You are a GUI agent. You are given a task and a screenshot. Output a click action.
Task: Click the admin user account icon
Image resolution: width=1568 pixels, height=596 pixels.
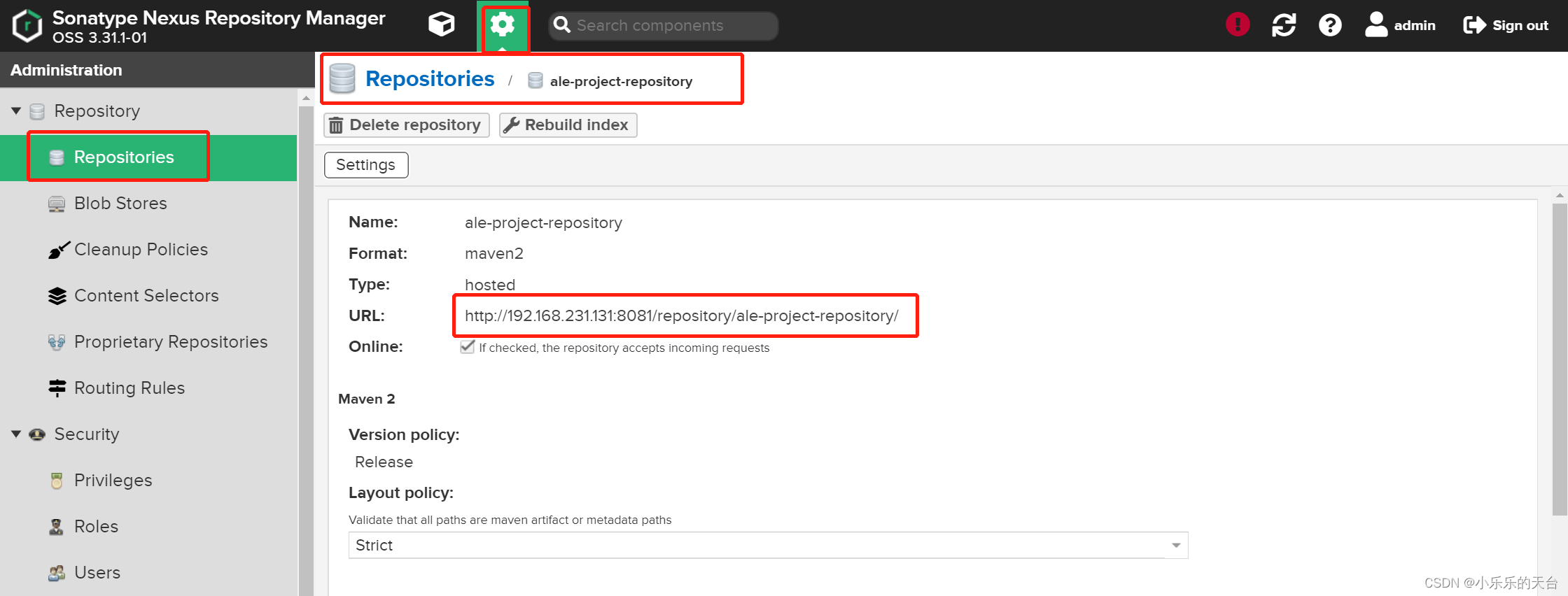[x=1376, y=24]
